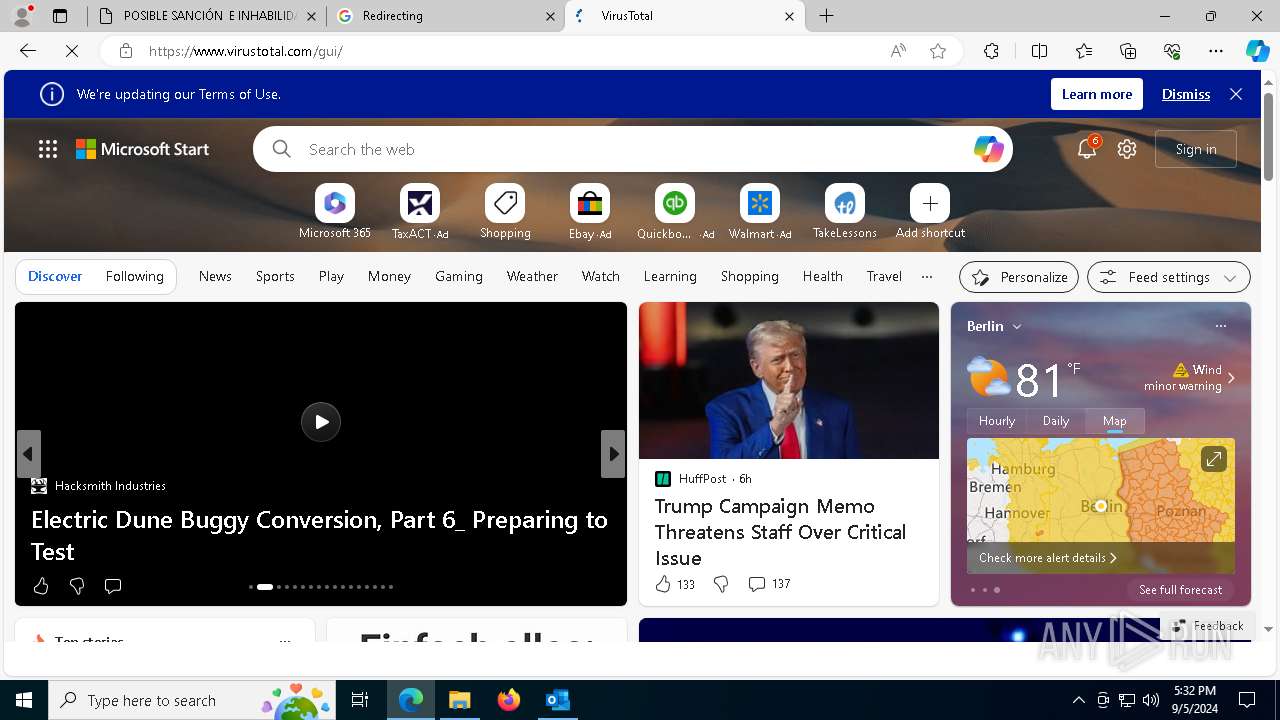This screenshot has height=720, width=1280.
Task: Open the Tab actions menu icon
Action: [x=60, y=16]
